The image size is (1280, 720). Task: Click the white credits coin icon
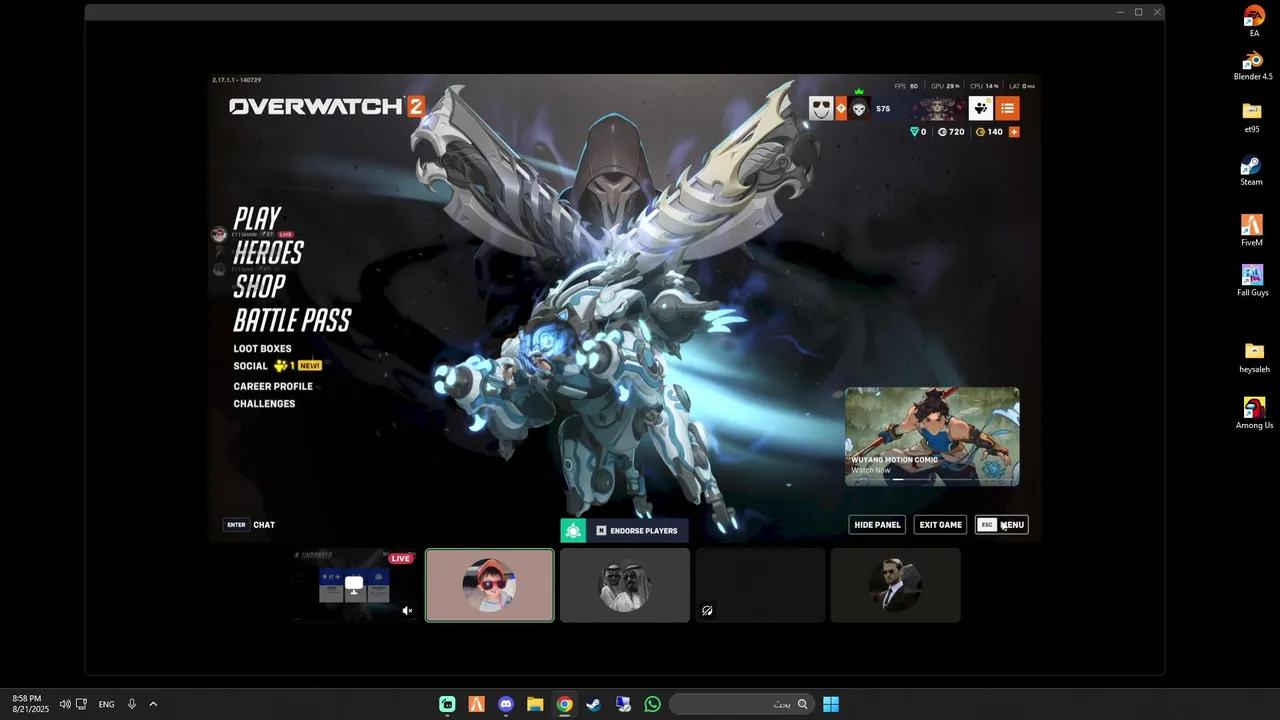click(x=942, y=132)
